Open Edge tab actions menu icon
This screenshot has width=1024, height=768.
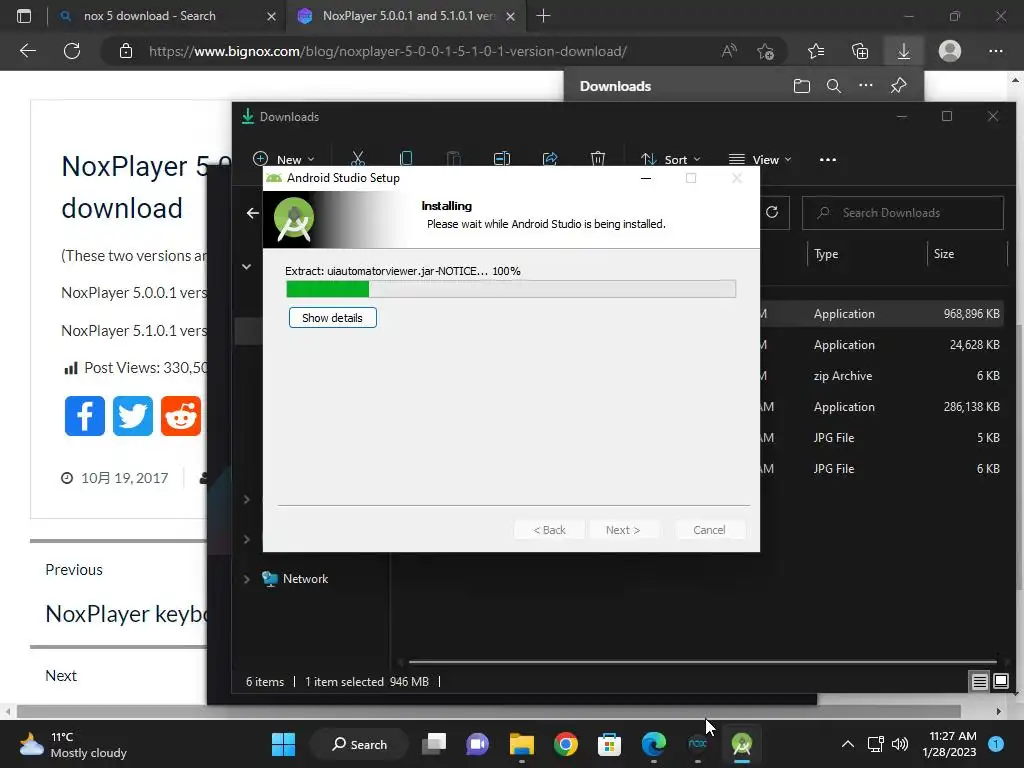24,16
